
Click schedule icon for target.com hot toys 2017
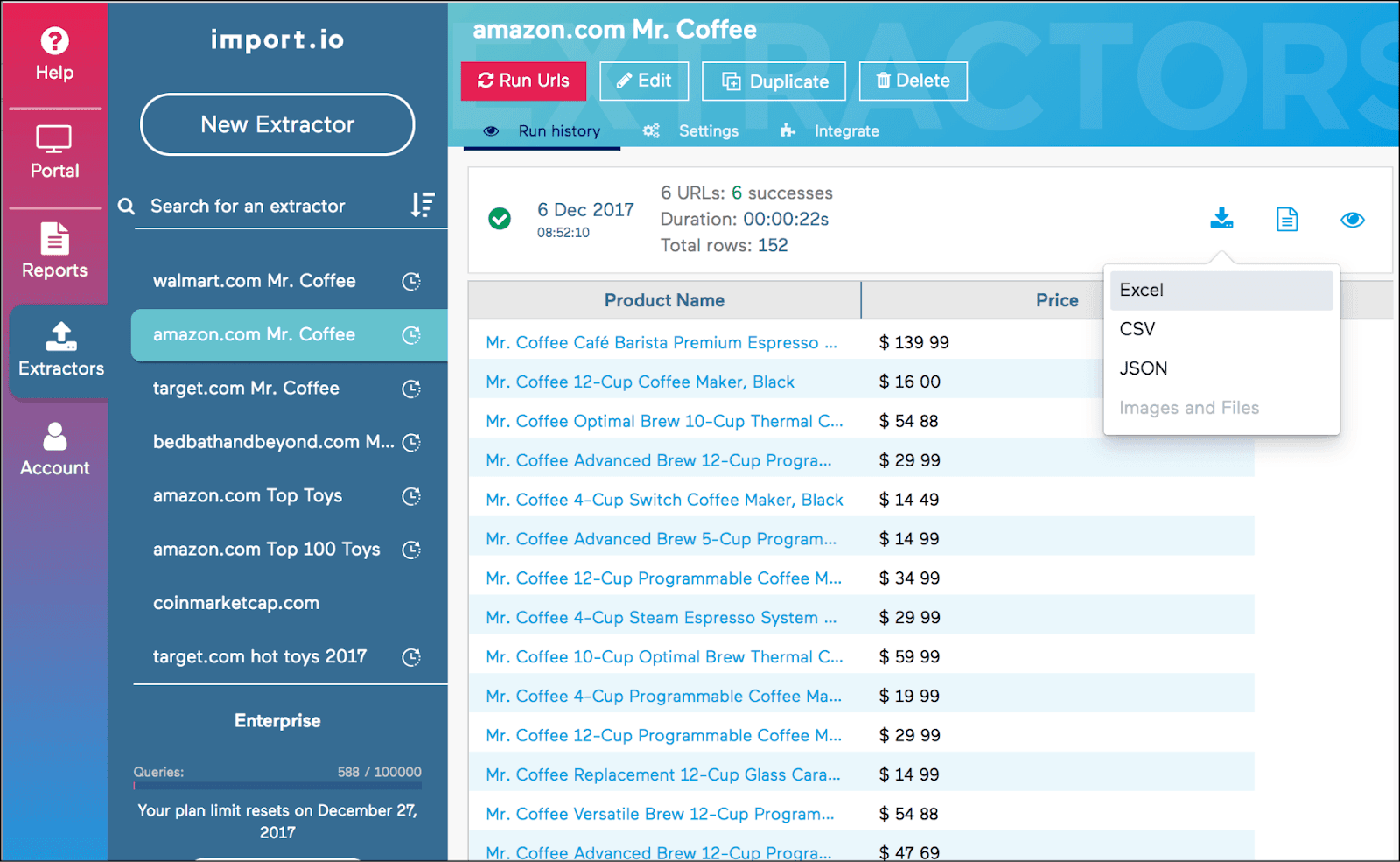click(411, 657)
